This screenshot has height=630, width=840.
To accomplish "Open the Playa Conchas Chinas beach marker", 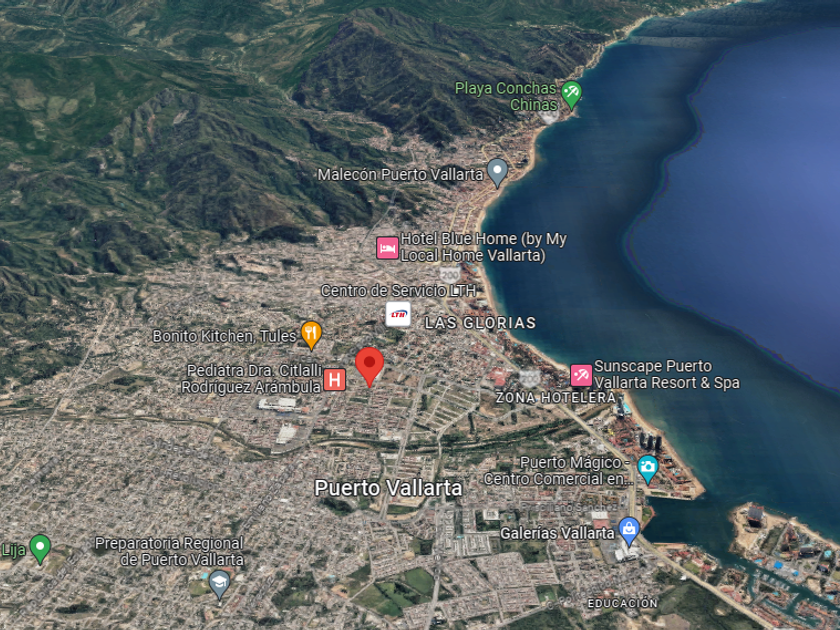I will point(571,95).
